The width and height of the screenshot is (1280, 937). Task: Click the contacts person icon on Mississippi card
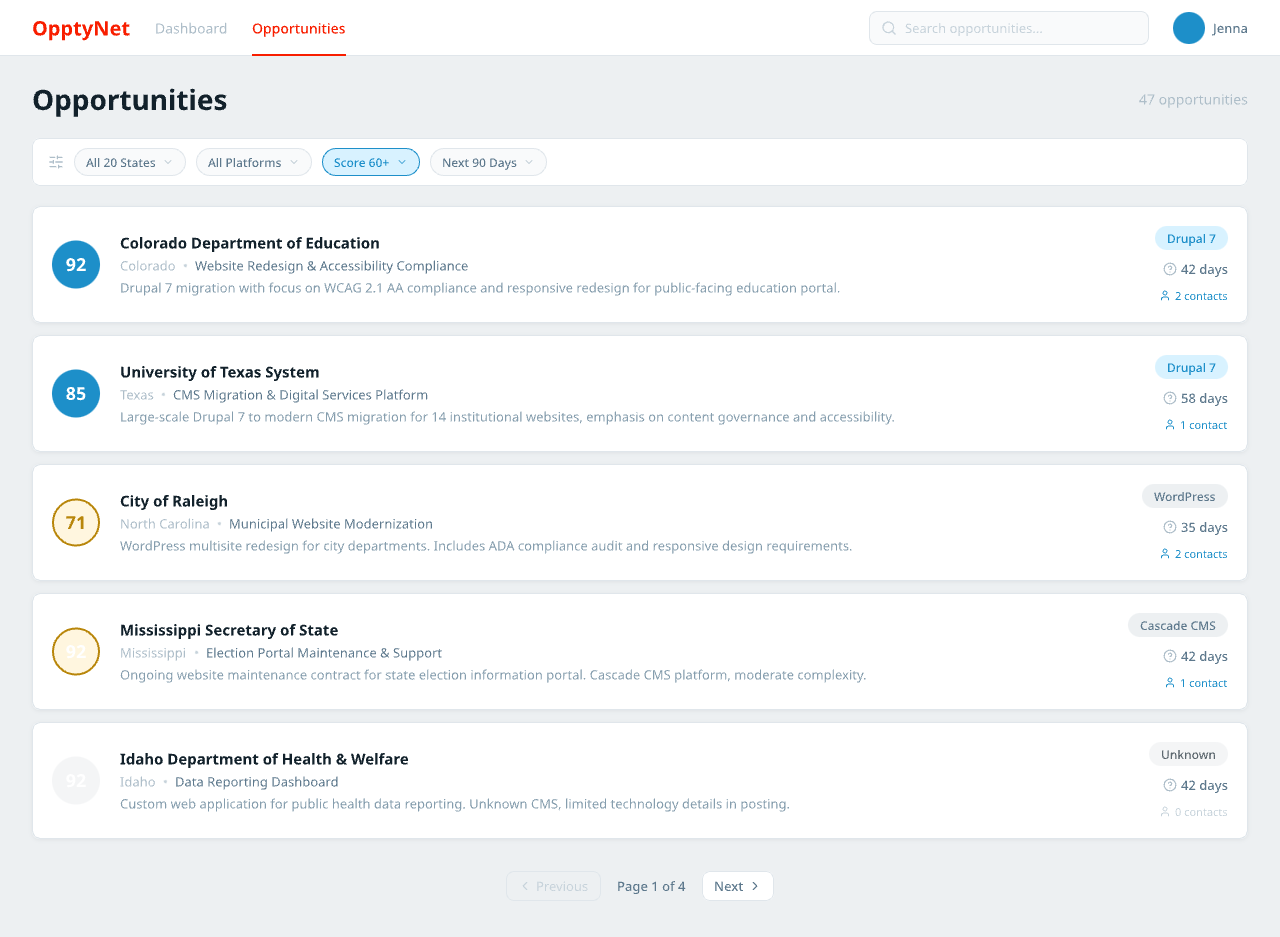[x=1169, y=682]
